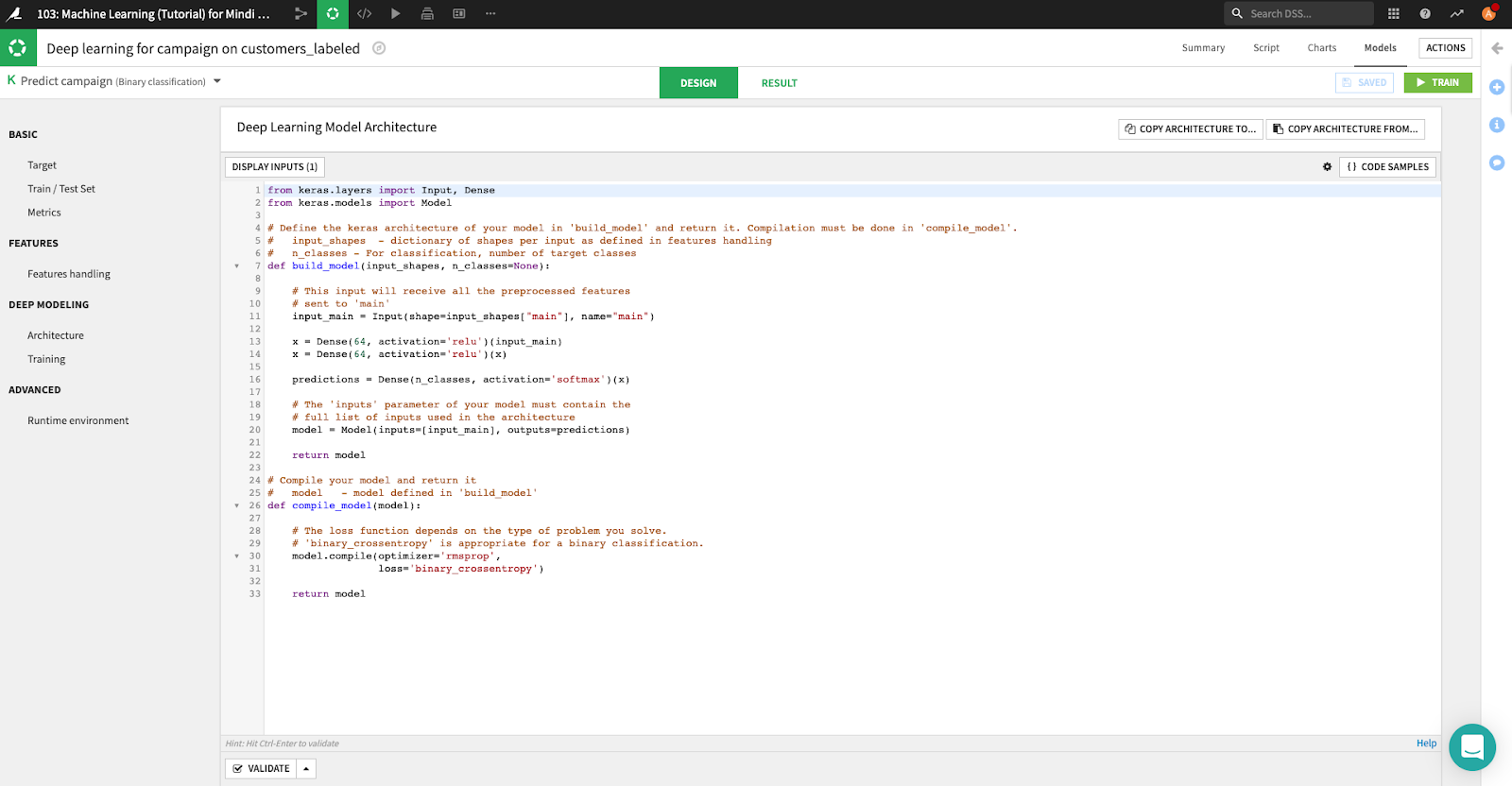The image size is (1512, 786).
Task: Collapse the compile_model function code fold
Action: coord(237,505)
